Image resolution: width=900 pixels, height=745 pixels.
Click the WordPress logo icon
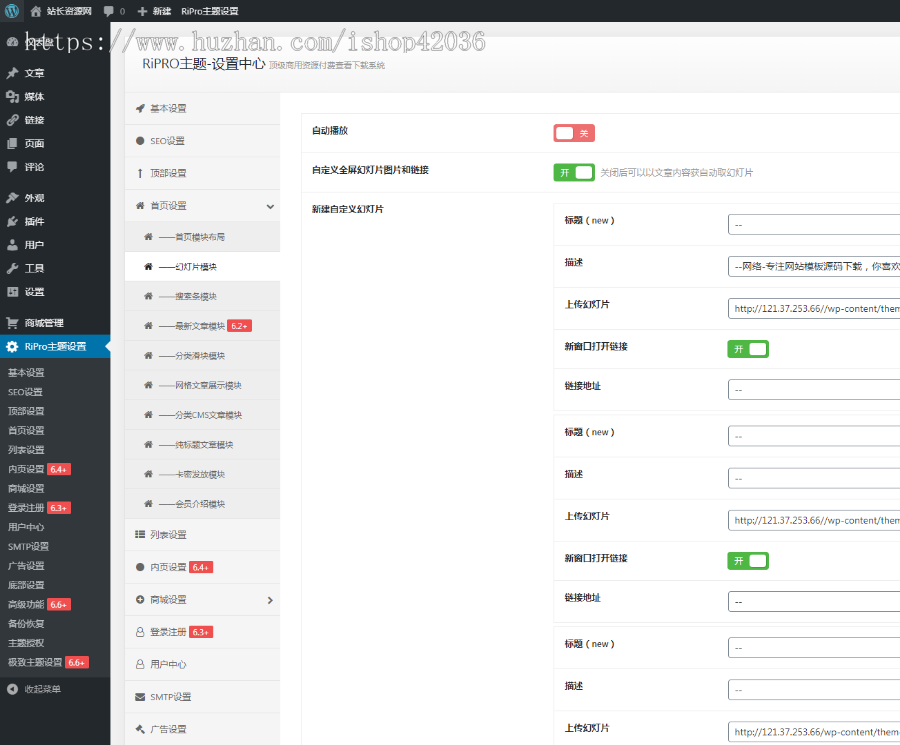coord(11,11)
